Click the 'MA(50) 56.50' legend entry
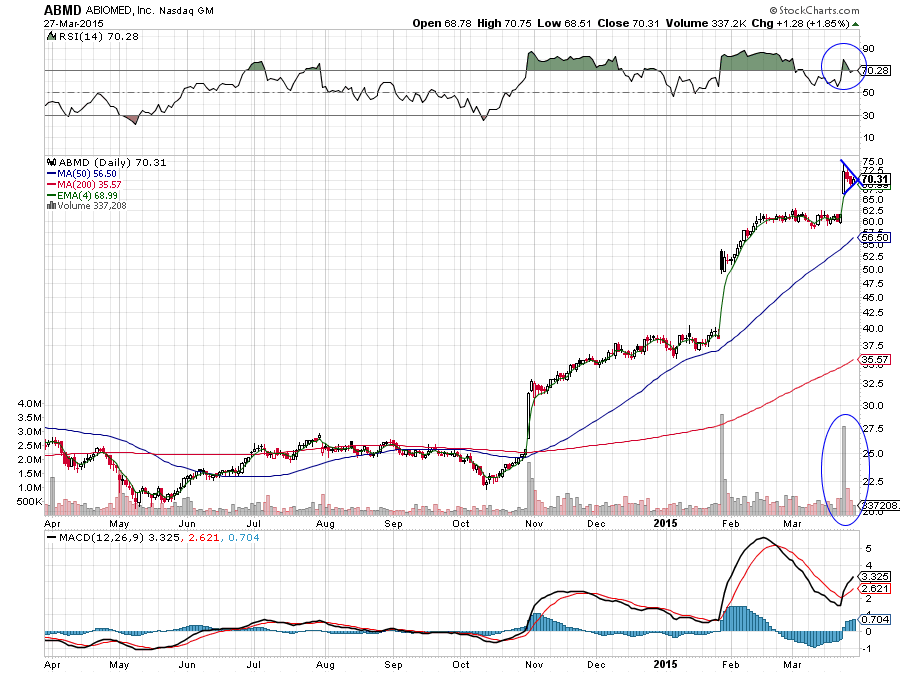 87,174
